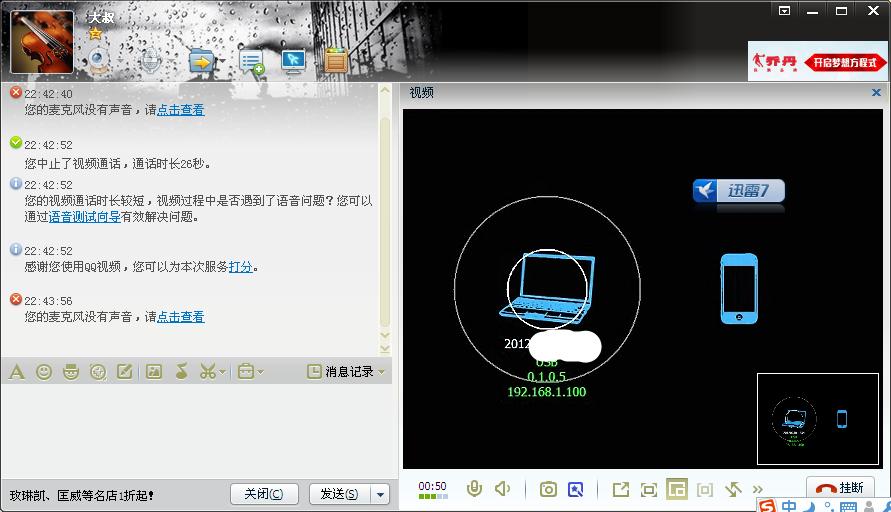Open the toolbox briefcase icon
The height and width of the screenshot is (512, 891).
coord(245,372)
